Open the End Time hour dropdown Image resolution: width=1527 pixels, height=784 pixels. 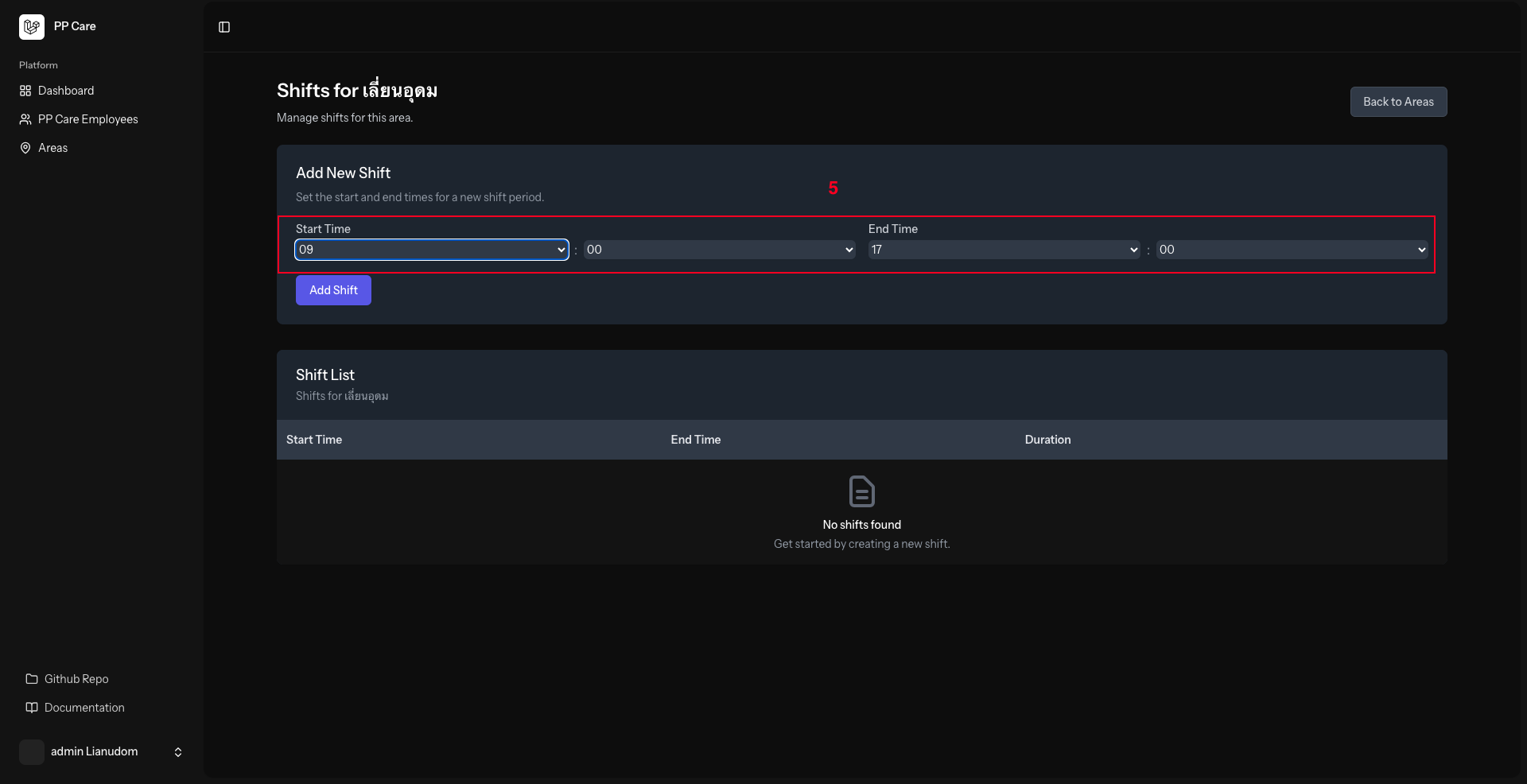coord(1004,250)
